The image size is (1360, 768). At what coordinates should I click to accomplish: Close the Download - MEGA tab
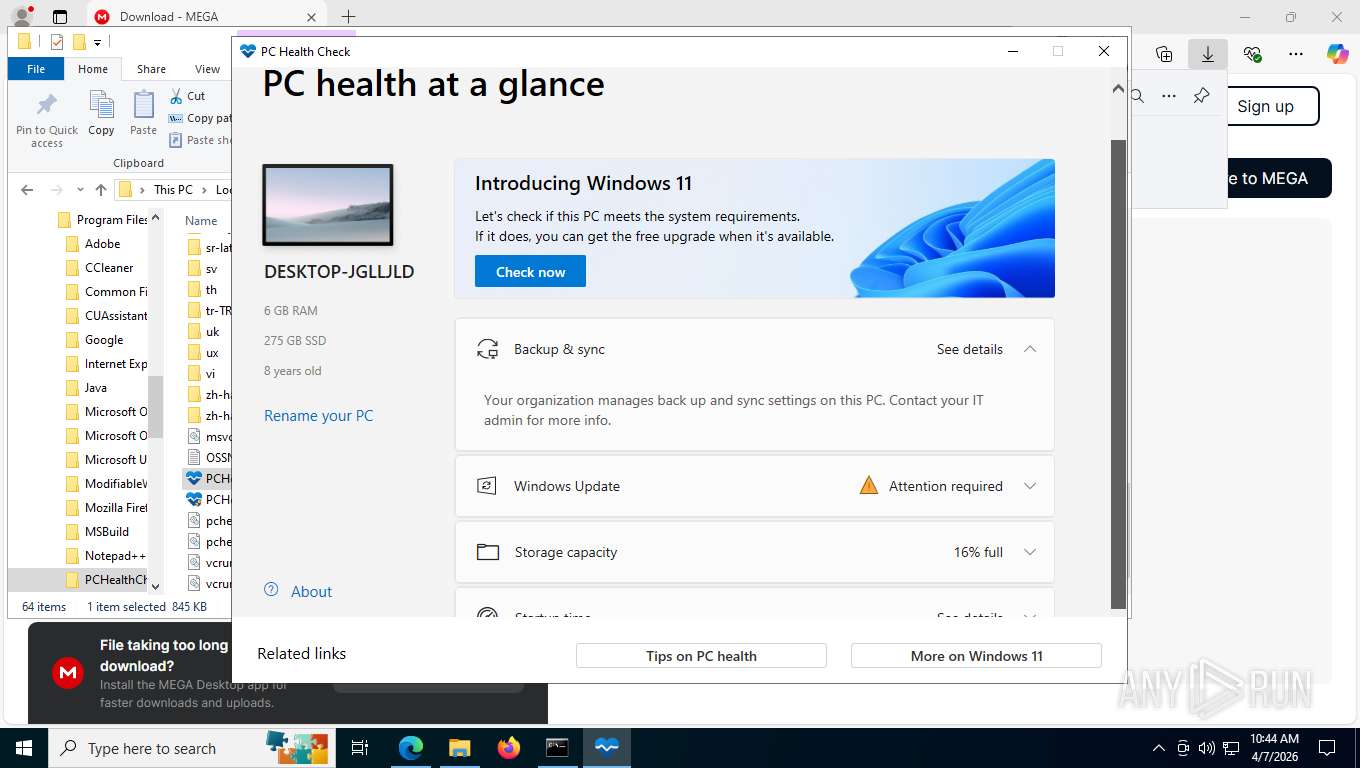311,17
